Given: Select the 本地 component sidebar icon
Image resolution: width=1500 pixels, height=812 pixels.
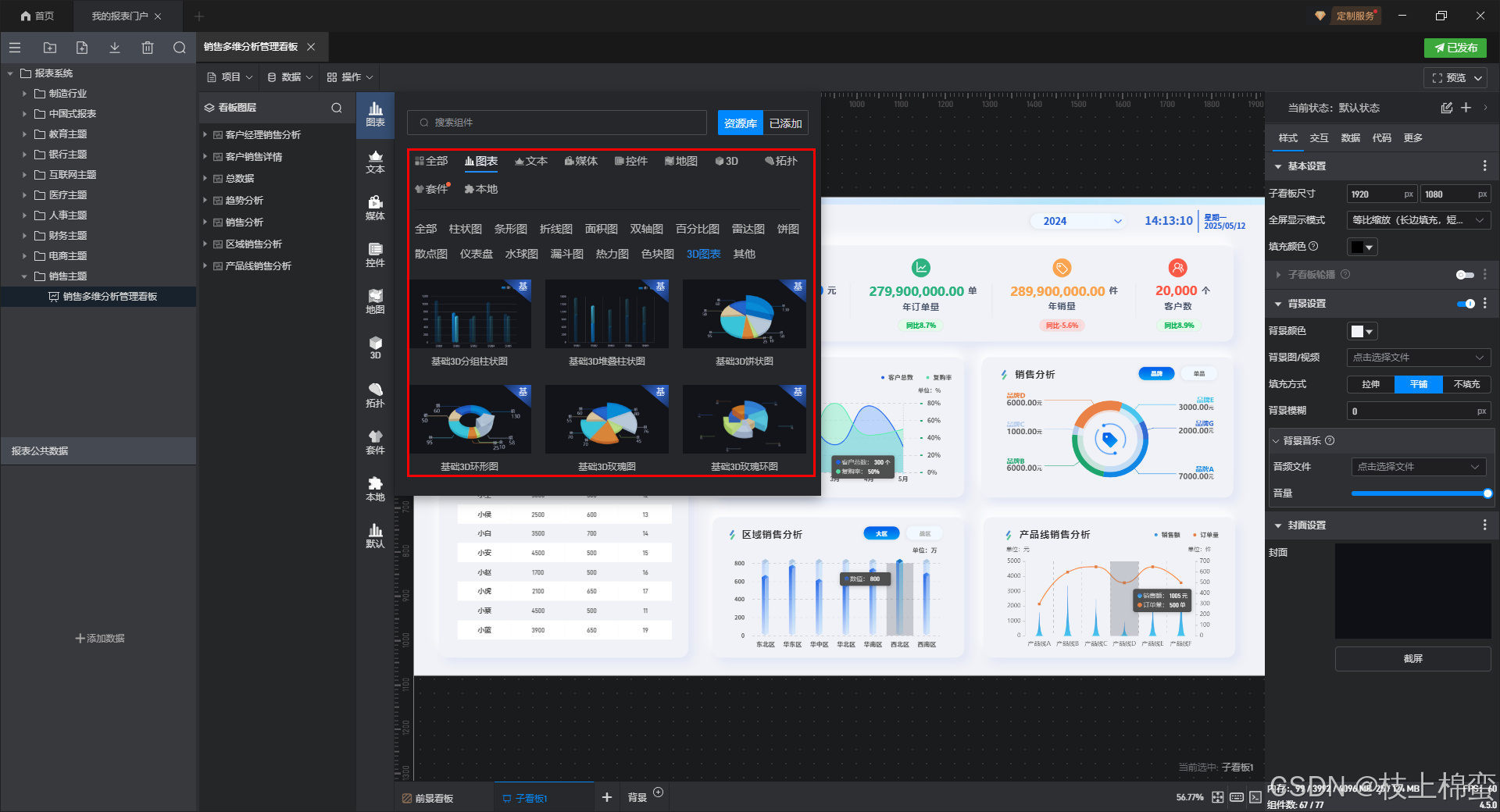Looking at the screenshot, I should pos(376,490).
